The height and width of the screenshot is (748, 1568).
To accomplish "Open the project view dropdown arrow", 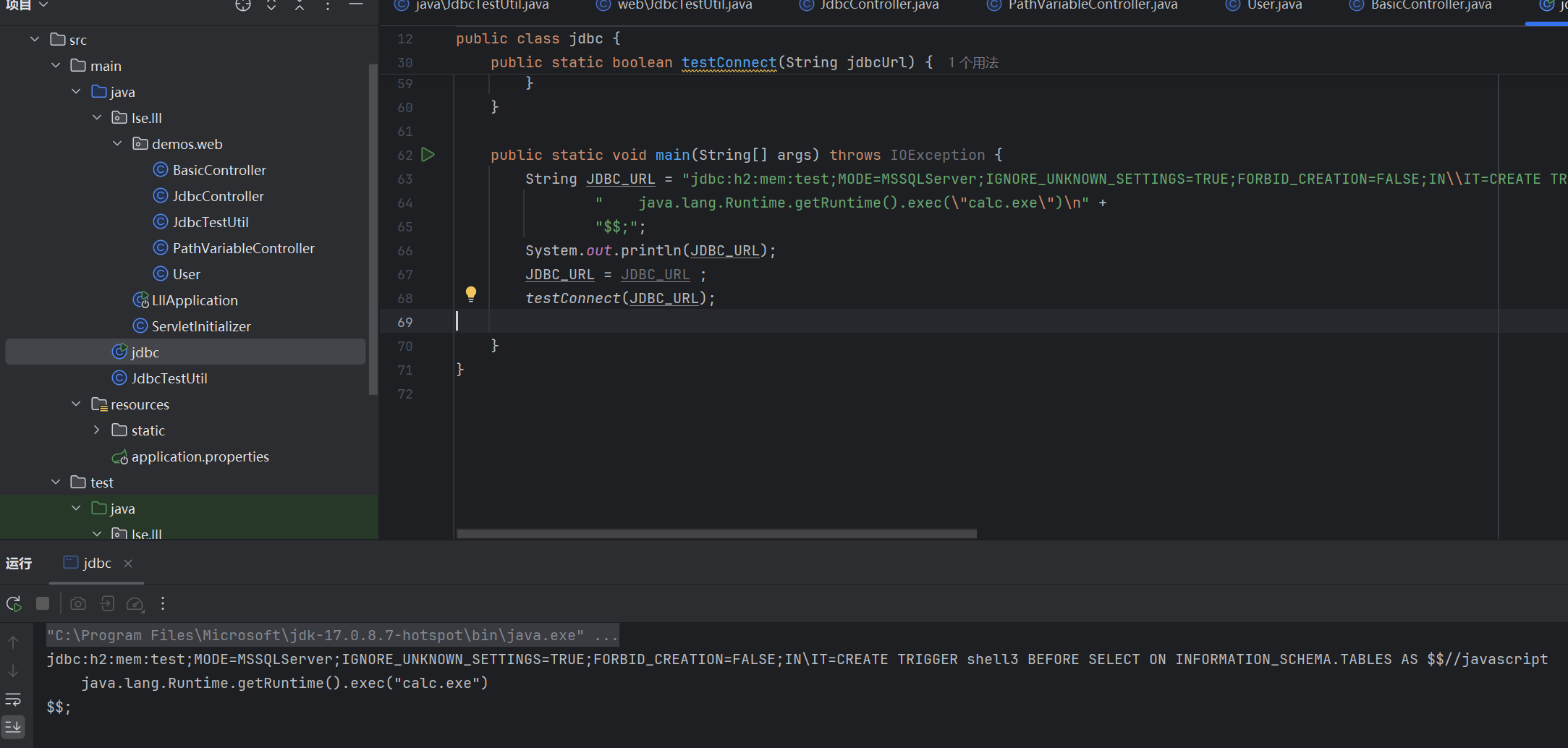I will pyautogui.click(x=43, y=5).
